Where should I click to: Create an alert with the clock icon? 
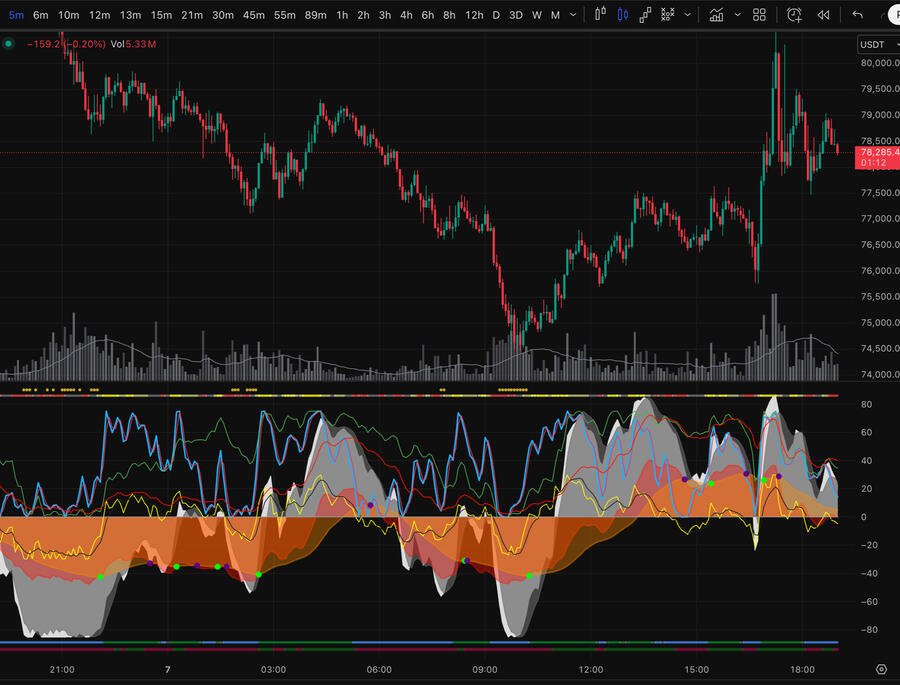tap(794, 15)
